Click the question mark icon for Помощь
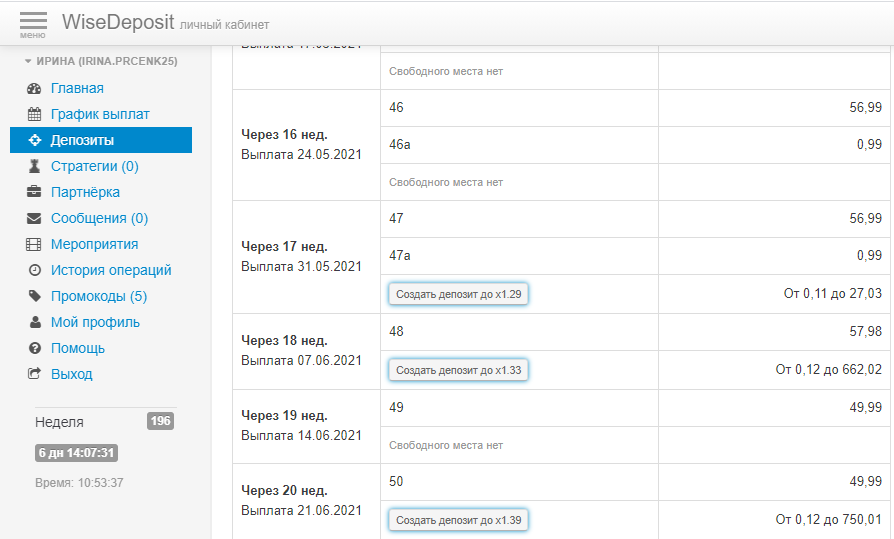894x539 pixels. (x=34, y=349)
